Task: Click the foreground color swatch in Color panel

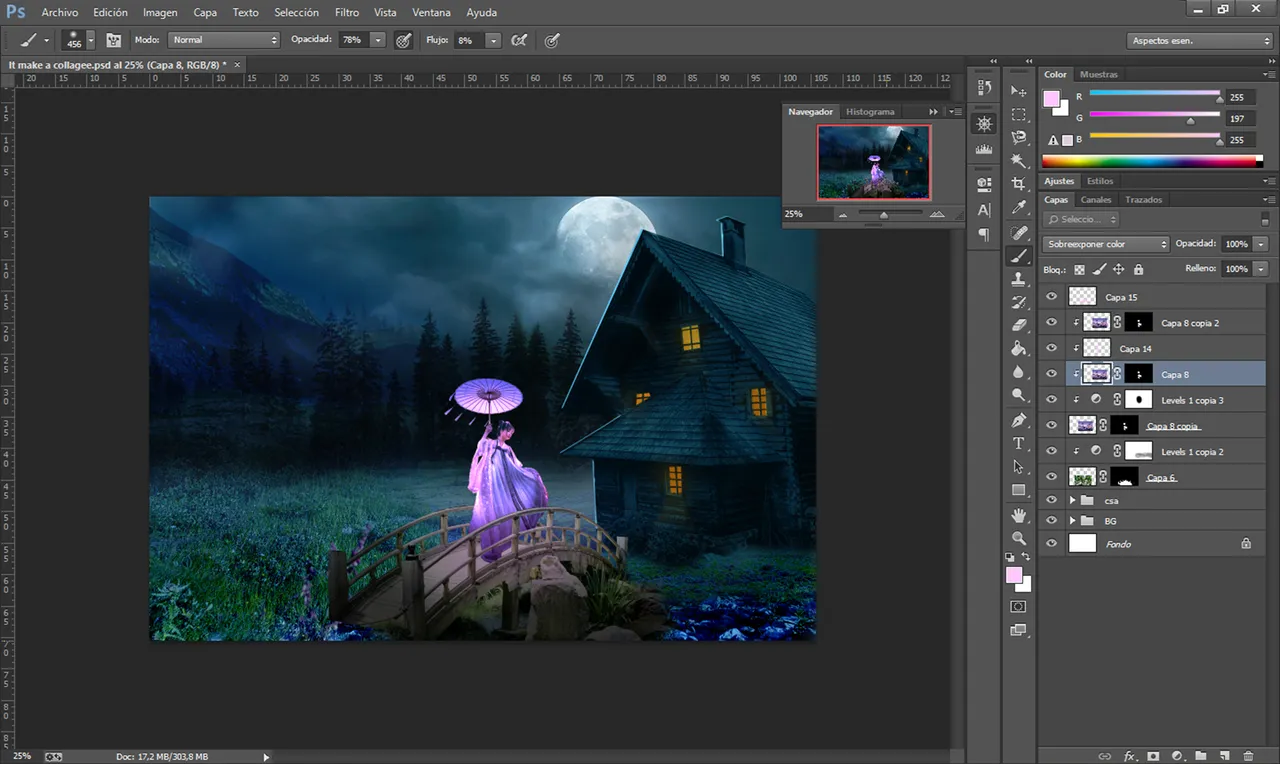Action: (x=1051, y=98)
